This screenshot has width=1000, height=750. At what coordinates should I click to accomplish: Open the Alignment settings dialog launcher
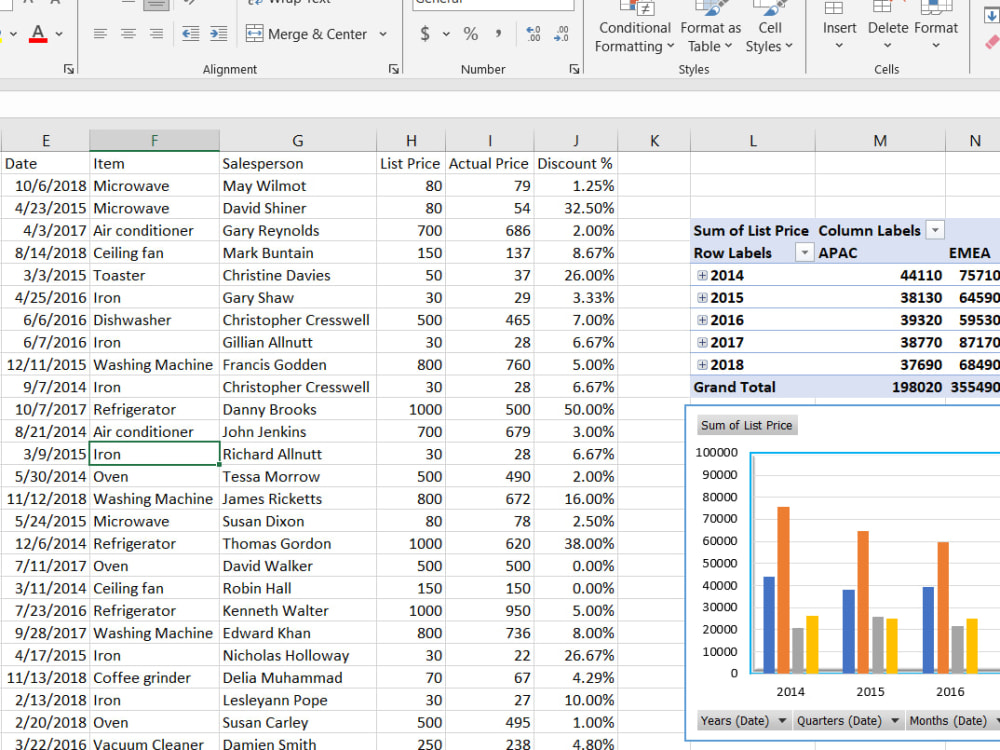(394, 69)
